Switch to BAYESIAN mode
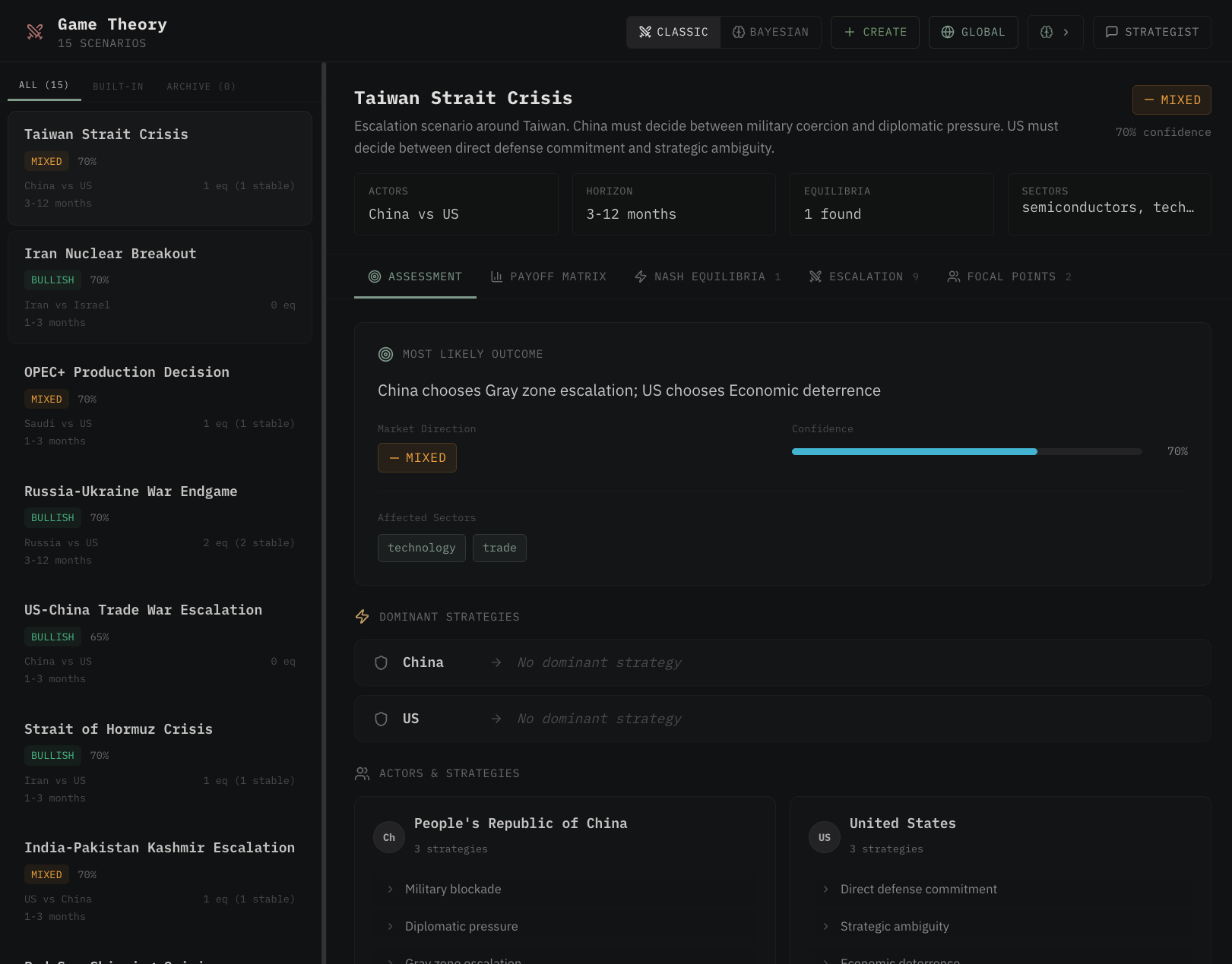This screenshot has height=964, width=1232. point(771,32)
